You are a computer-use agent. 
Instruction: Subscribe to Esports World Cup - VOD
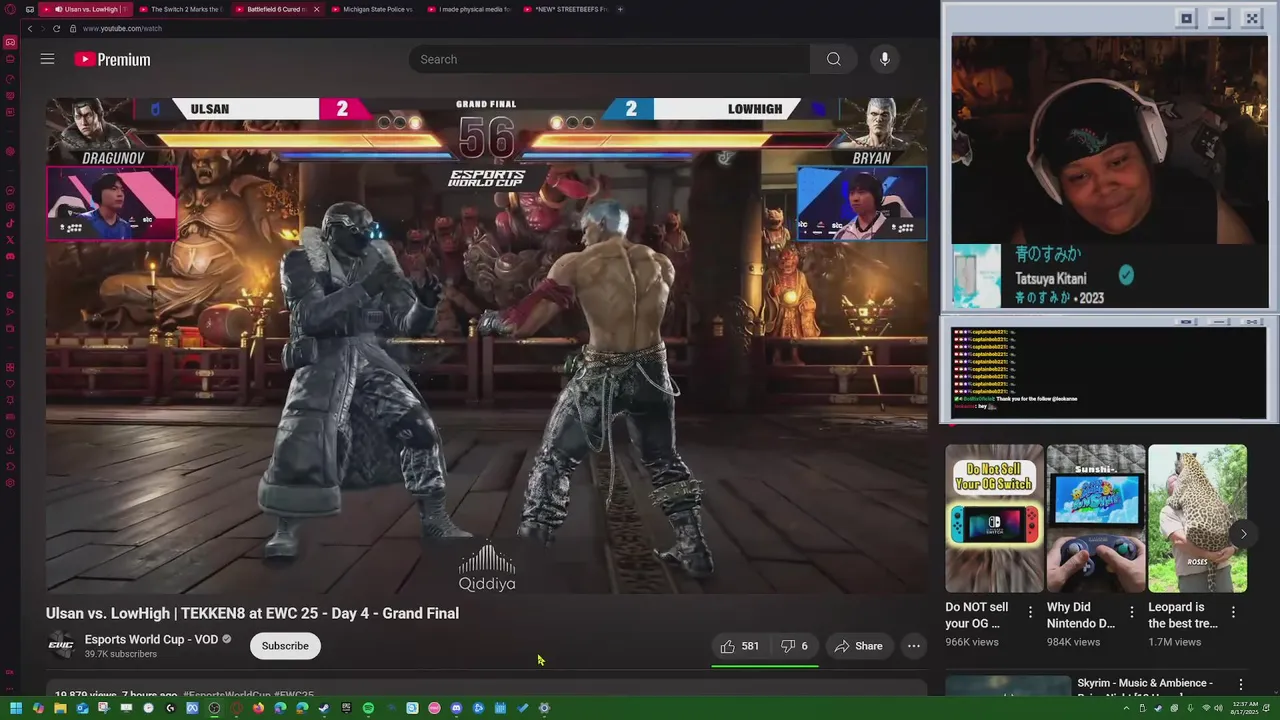coord(285,646)
